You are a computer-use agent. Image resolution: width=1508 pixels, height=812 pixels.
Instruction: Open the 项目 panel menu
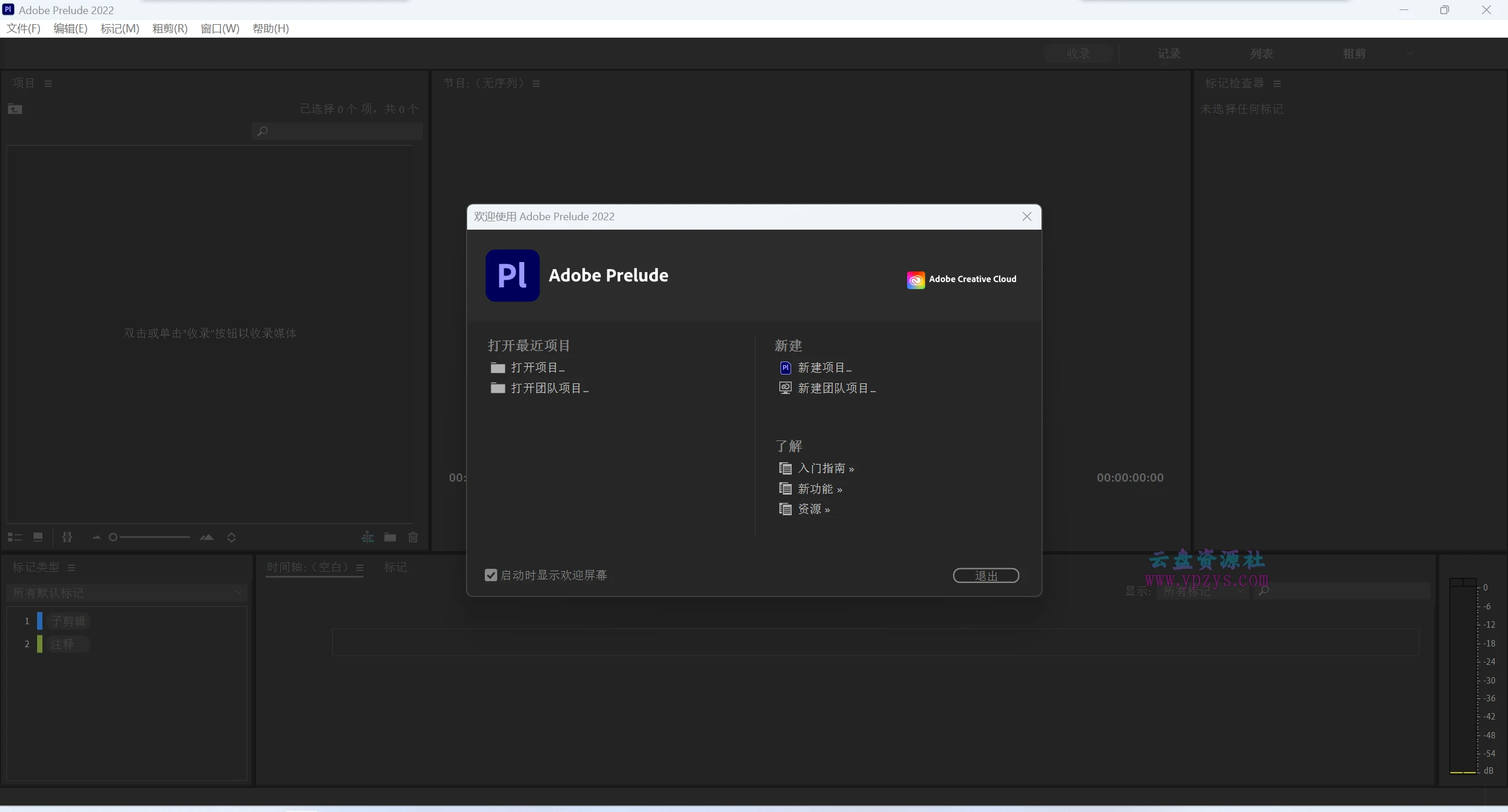(x=48, y=84)
